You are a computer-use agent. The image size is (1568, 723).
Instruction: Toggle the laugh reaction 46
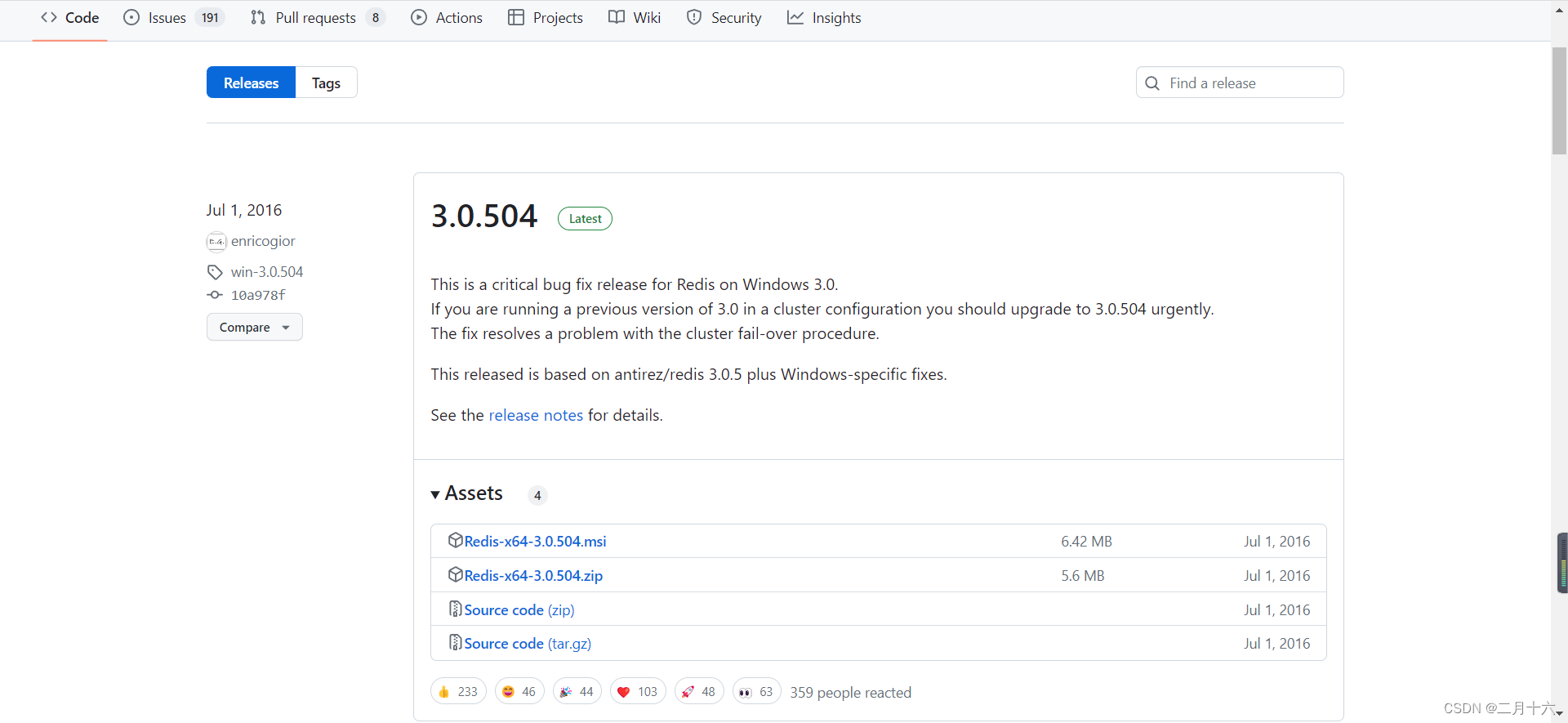[519, 691]
